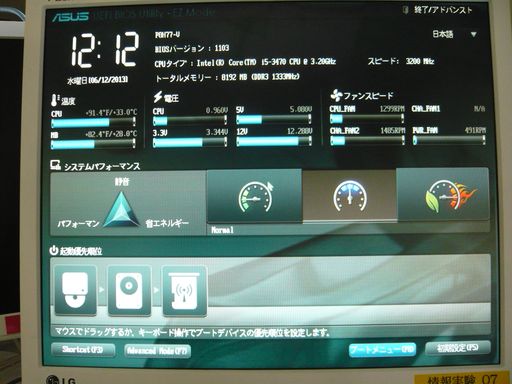
Task: Open Shortcut (F3) menu
Action: tap(83, 349)
